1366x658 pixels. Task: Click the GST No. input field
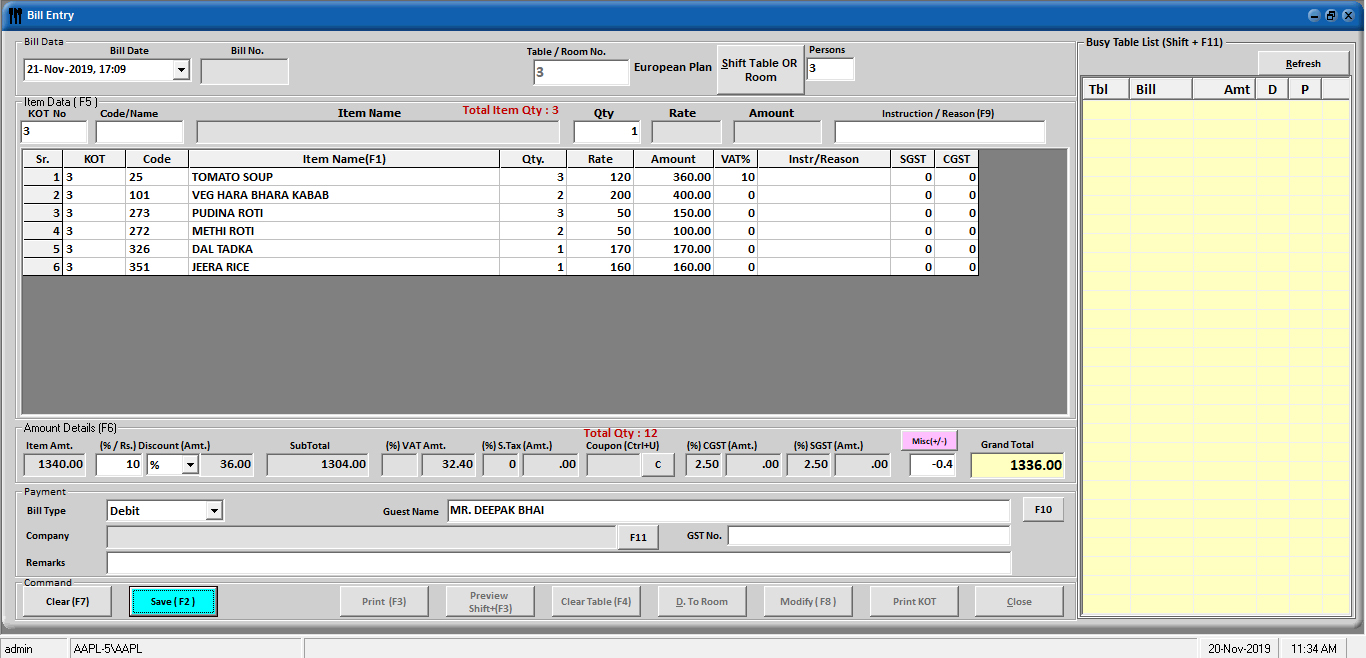click(868, 537)
